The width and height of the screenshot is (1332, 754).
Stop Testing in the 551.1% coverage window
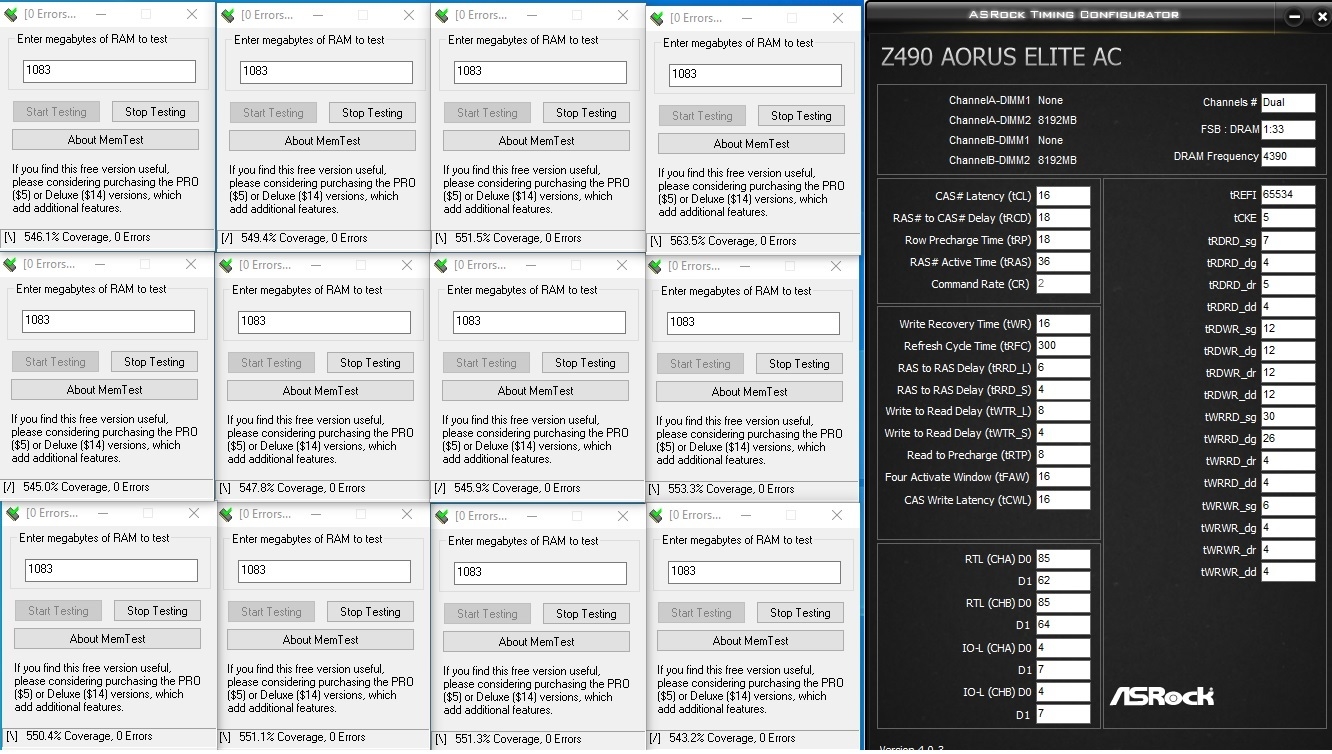click(370, 612)
